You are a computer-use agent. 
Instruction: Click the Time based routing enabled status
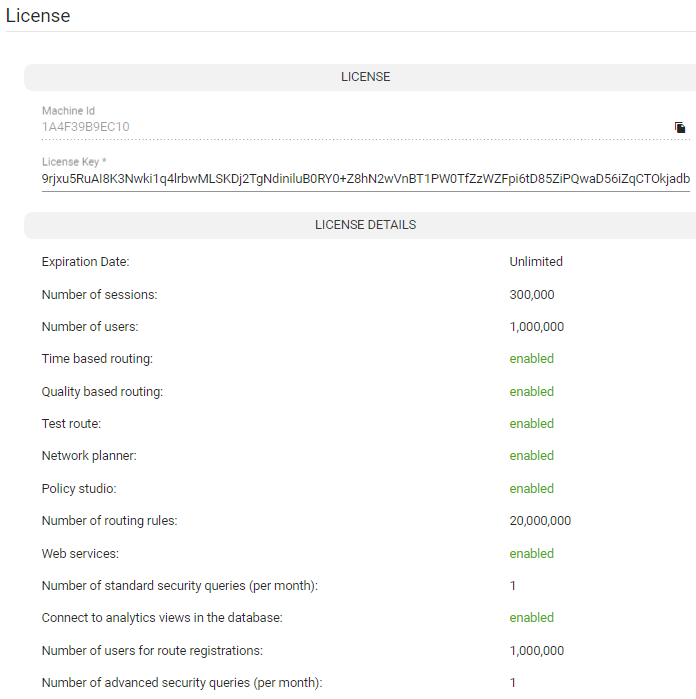point(531,359)
